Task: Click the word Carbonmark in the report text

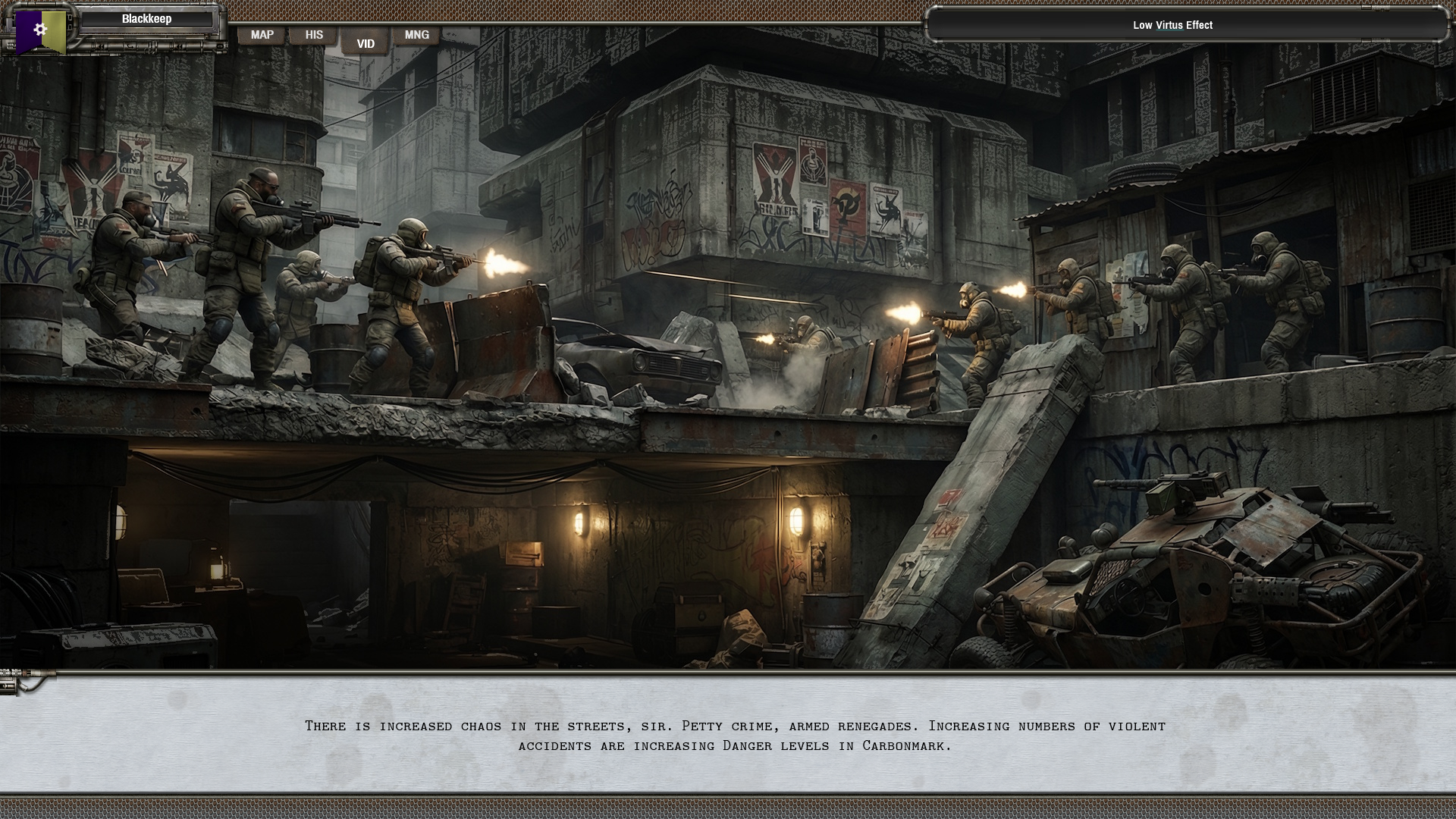Action: click(905, 745)
